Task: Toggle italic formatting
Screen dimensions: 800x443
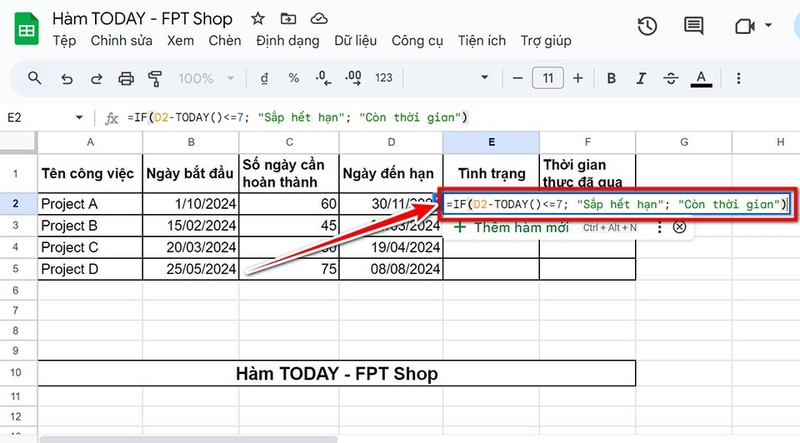Action: pyautogui.click(x=641, y=78)
